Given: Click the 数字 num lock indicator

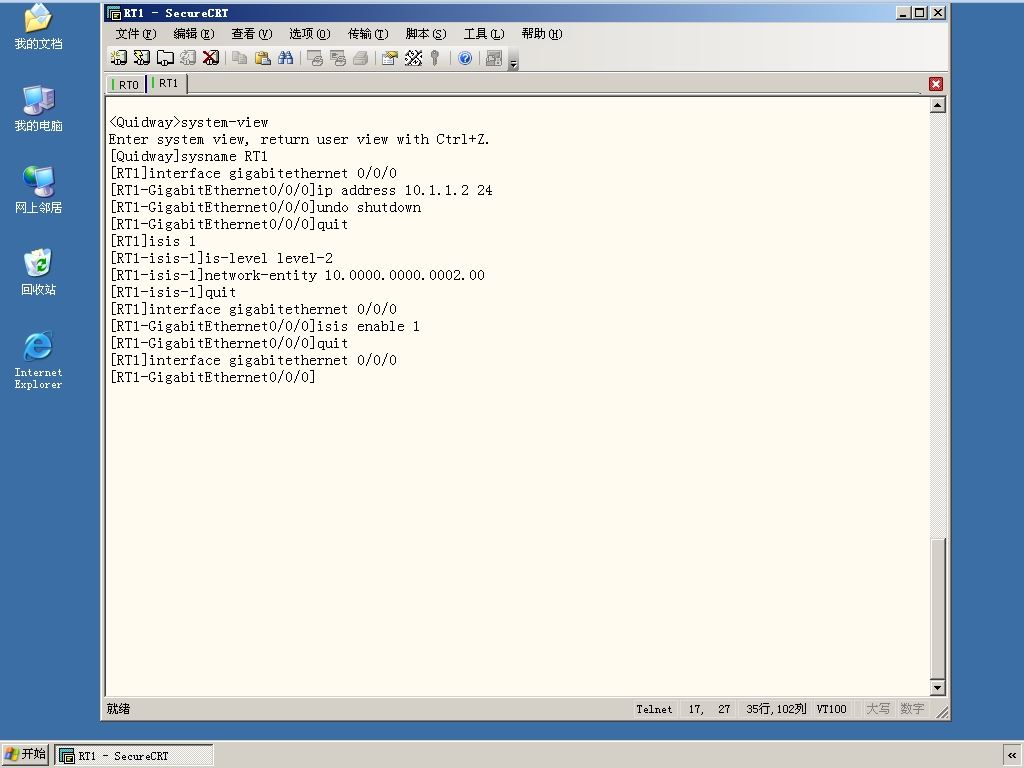Looking at the screenshot, I should [912, 709].
